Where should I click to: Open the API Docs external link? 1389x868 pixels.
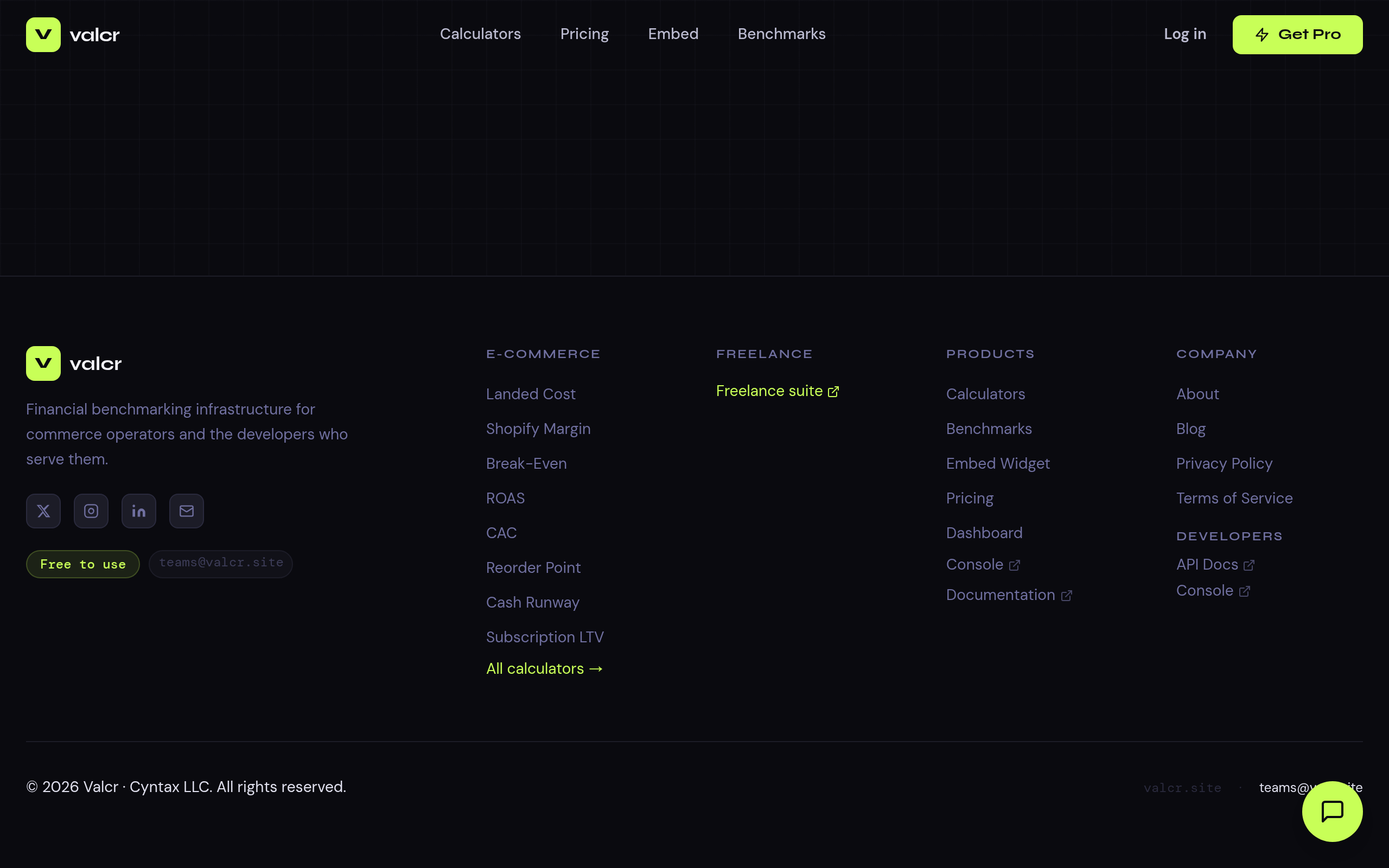tap(1215, 564)
